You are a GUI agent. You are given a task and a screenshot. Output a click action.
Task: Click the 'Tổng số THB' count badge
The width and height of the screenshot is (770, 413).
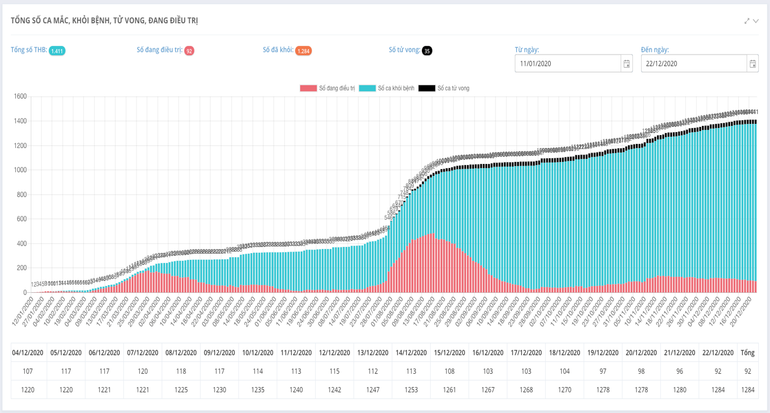(57, 50)
